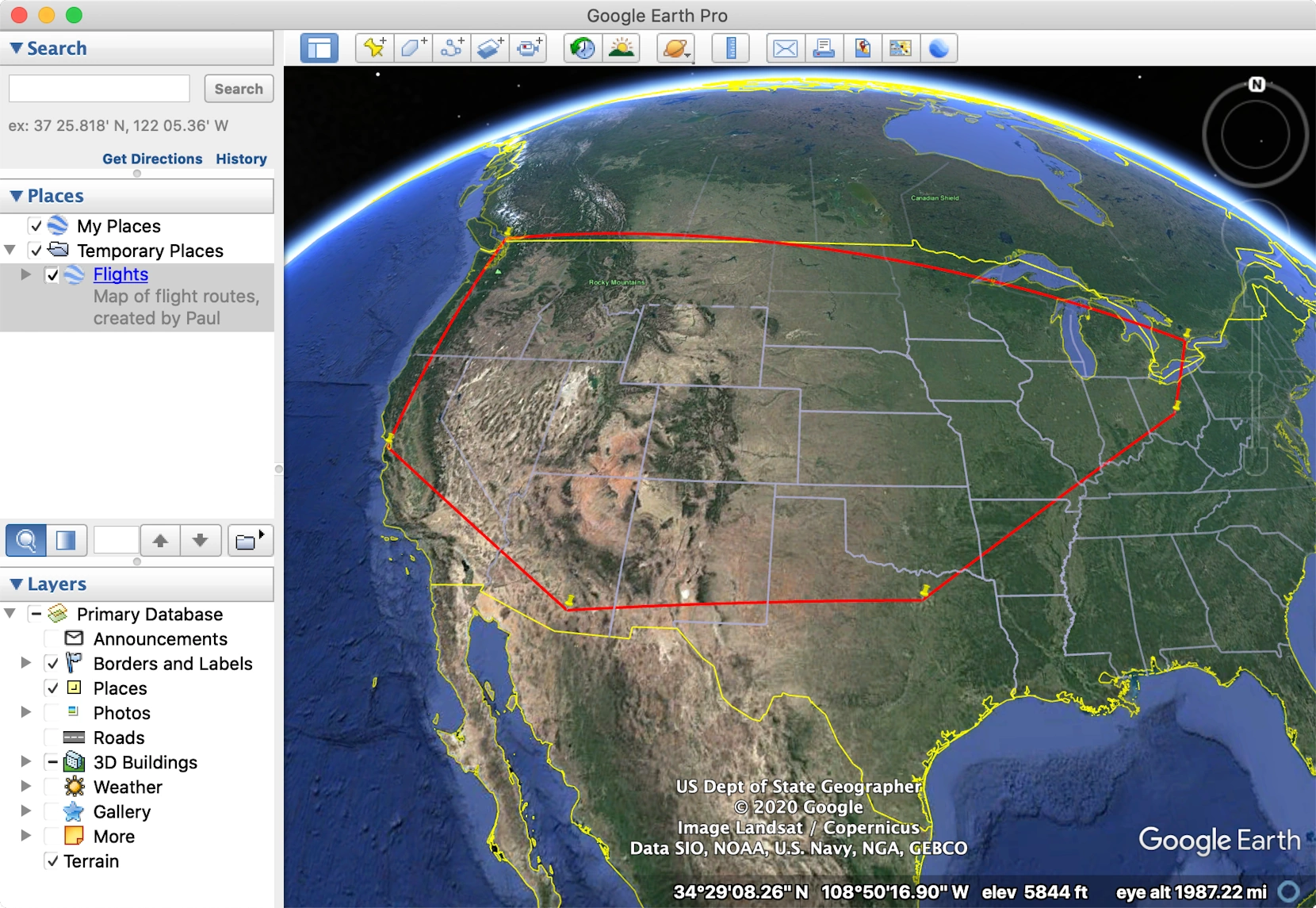Open the Flights link in Places
This screenshot has height=908, width=1316.
pyautogui.click(x=121, y=274)
